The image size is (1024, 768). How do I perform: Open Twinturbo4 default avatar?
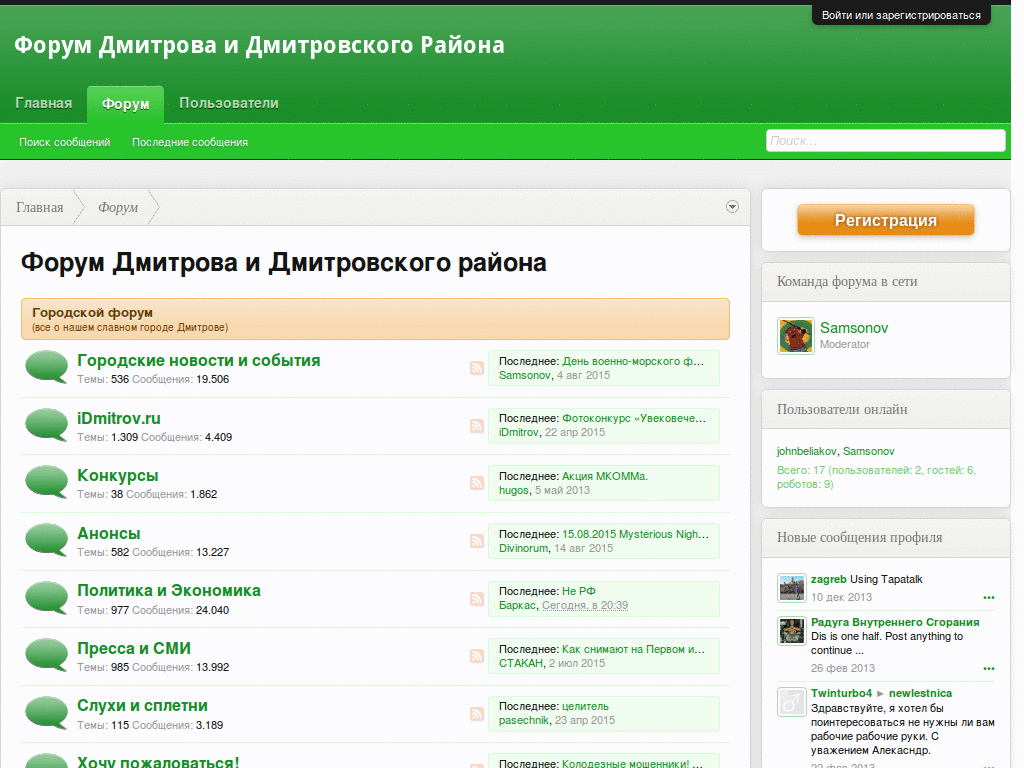click(x=792, y=702)
